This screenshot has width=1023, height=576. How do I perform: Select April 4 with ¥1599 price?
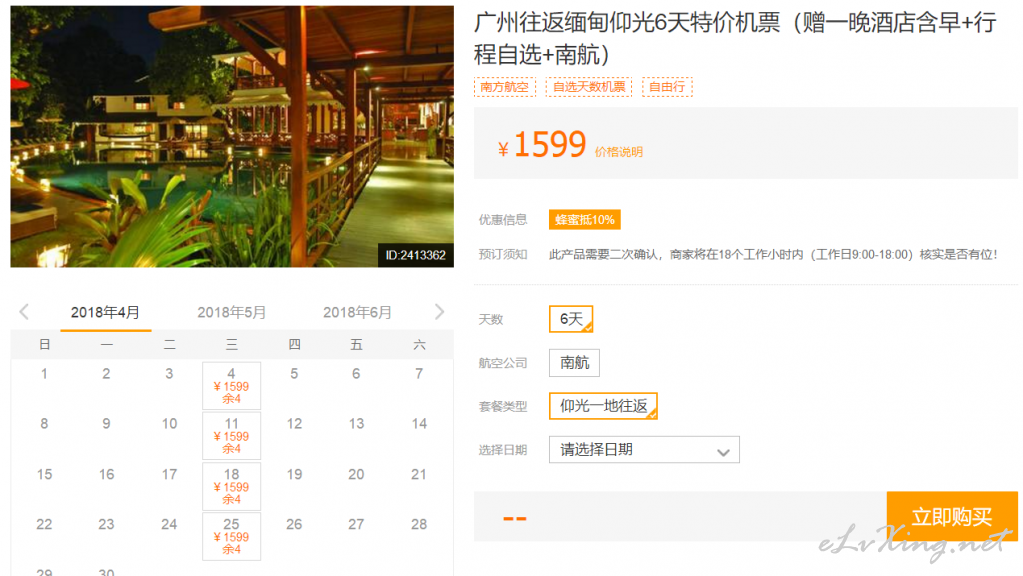(232, 386)
